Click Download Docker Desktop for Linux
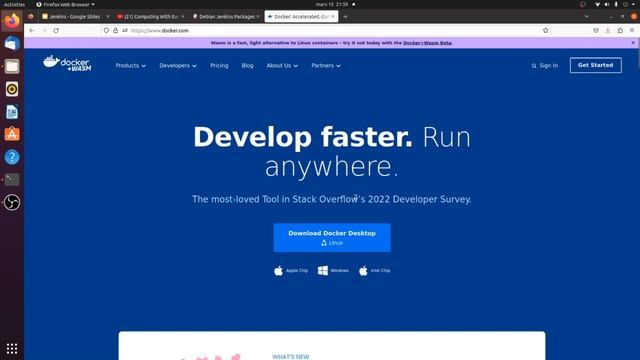Screen dimensions: 640x360 click(332, 238)
